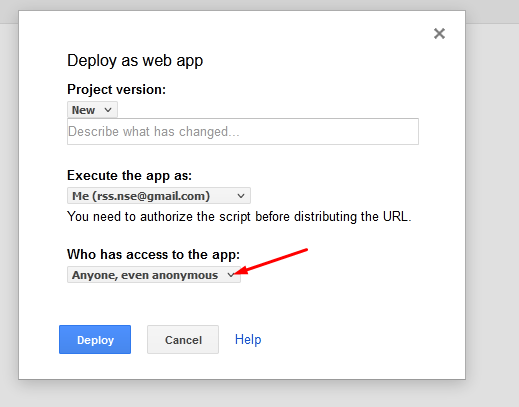Click the chevron beside Me (rss.nse@gmail.com)
Screen dimensions: 519x407
point(241,196)
